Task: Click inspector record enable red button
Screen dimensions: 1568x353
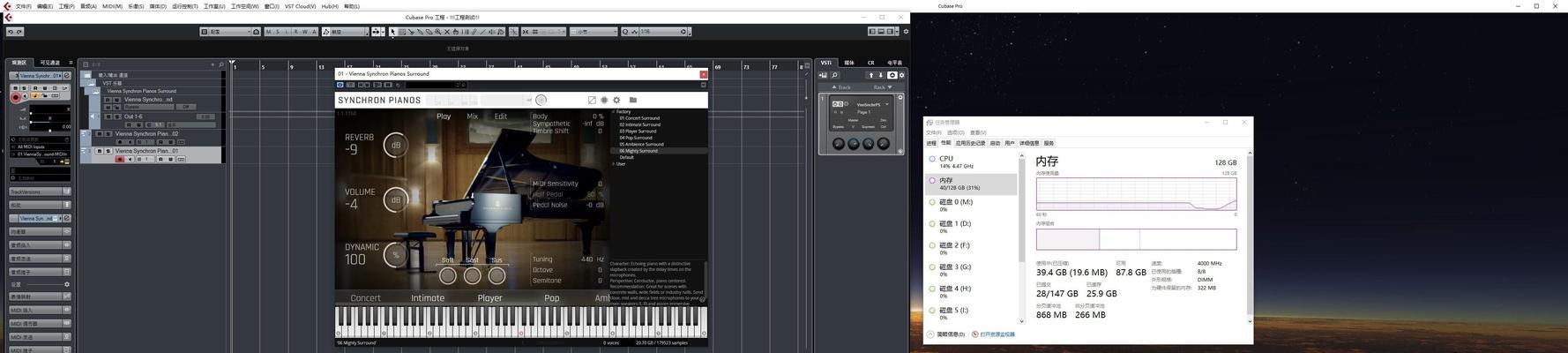Action: (16, 97)
